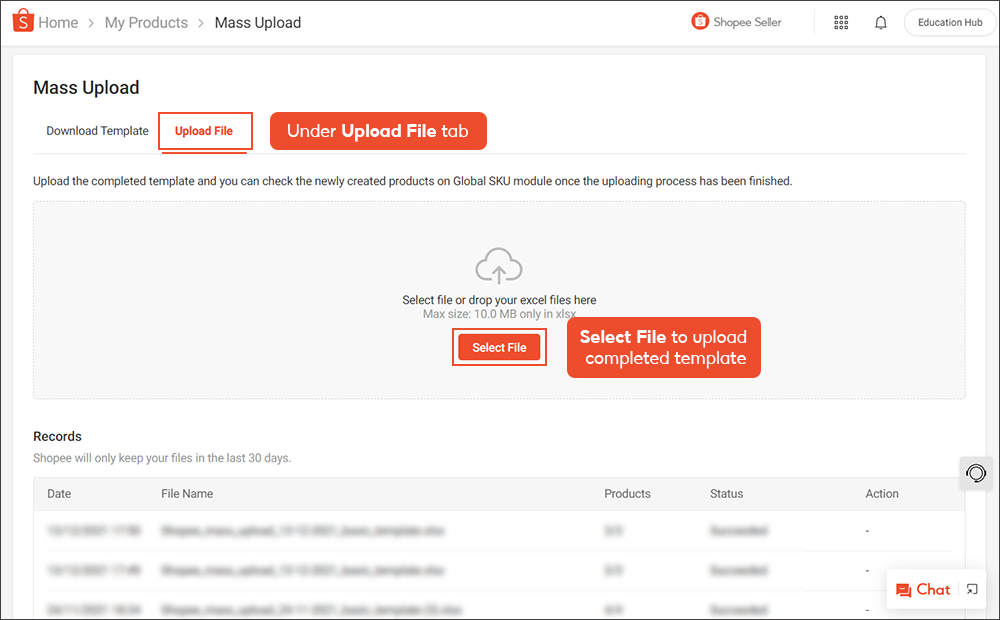Select the Date column header
Viewport: 1000px width, 620px height.
(x=58, y=493)
